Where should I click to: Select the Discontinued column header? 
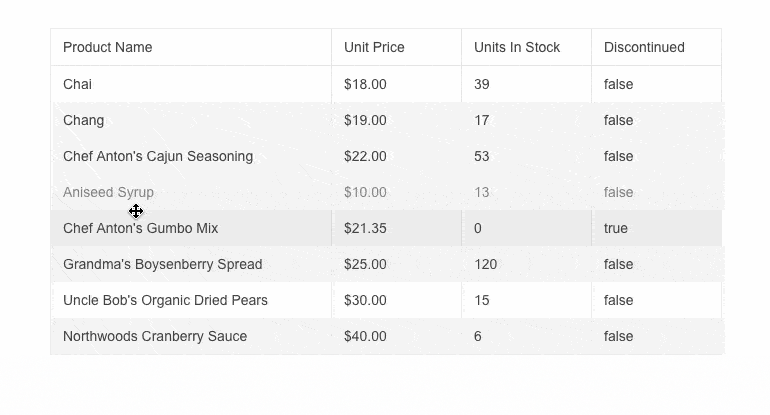point(644,47)
